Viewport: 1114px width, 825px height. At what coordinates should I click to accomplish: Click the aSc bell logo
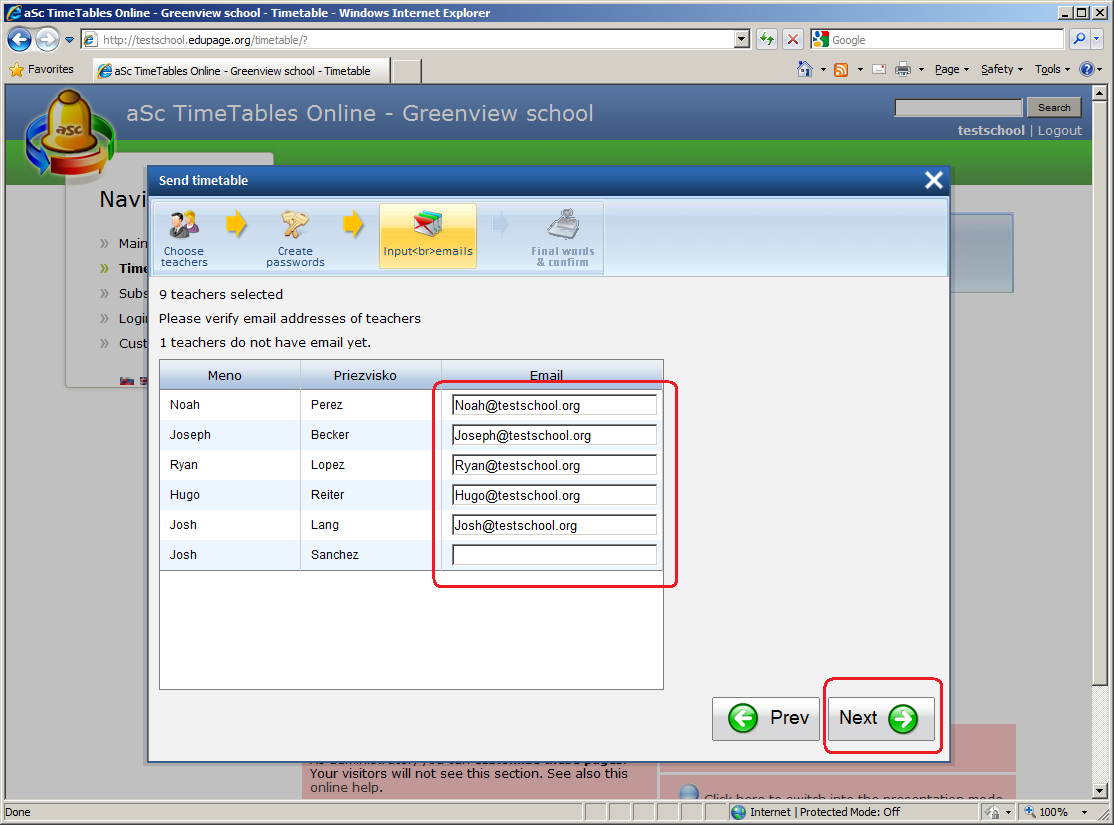pos(68,135)
